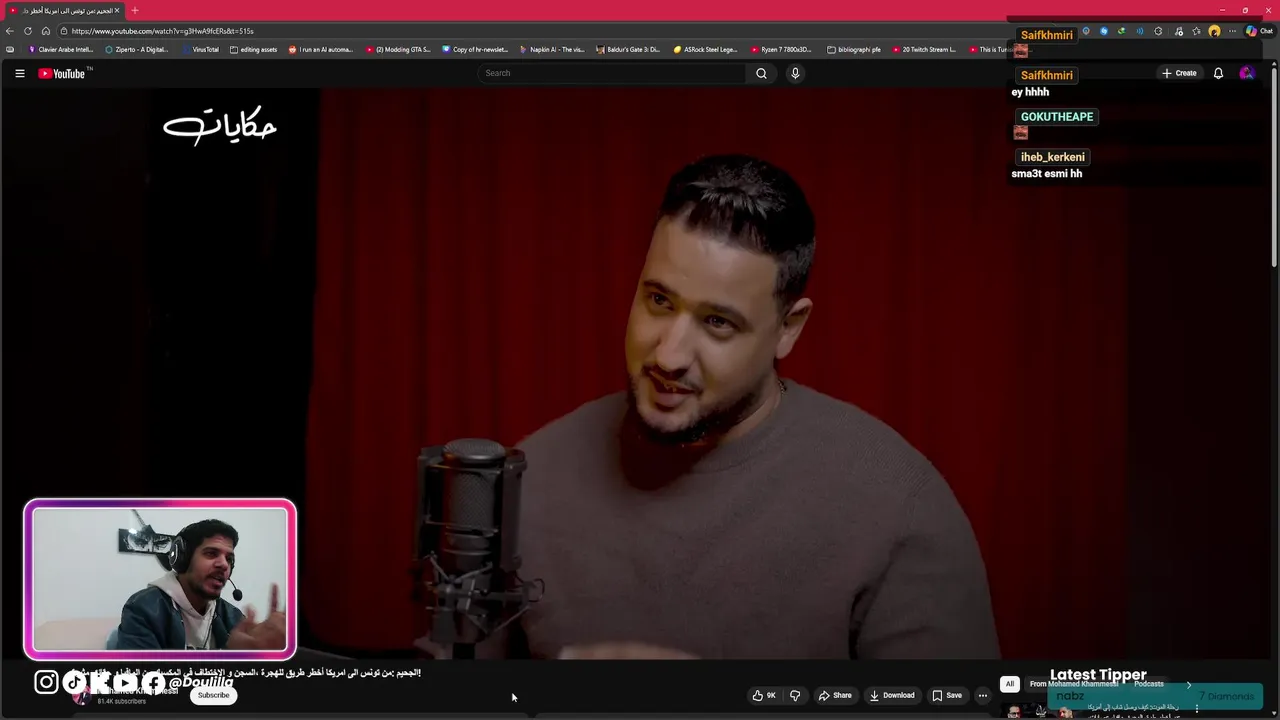Click the channel avatar next to Subscribe

tap(81, 696)
